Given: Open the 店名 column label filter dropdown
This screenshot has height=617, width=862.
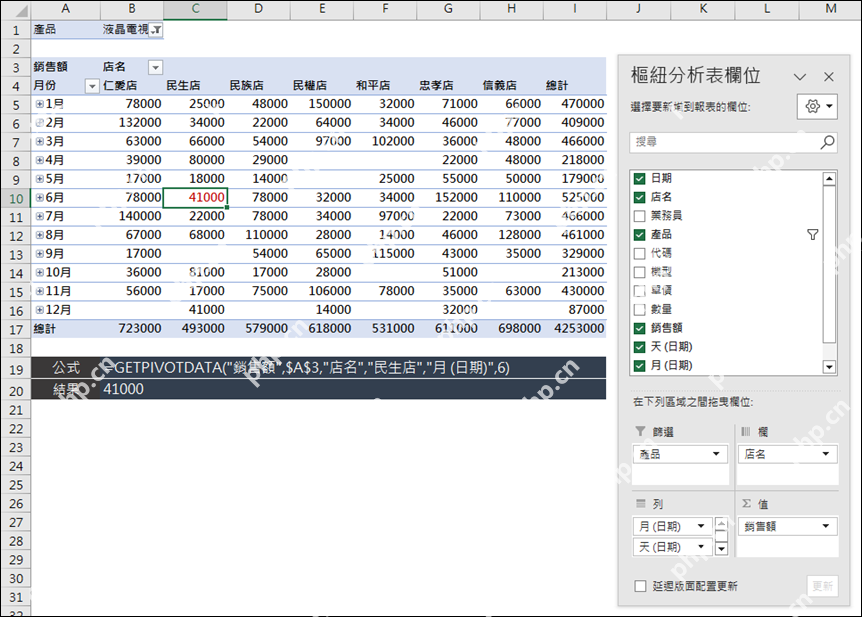Looking at the screenshot, I should coord(156,67).
